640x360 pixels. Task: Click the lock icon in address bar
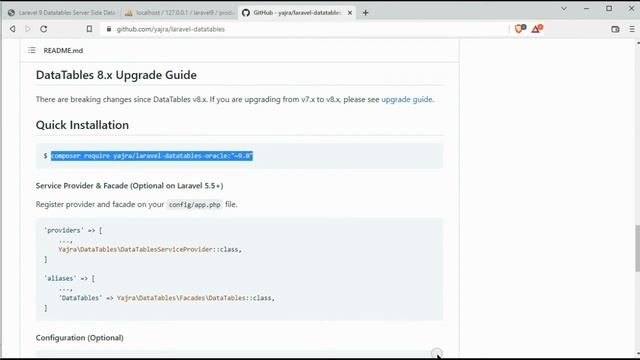tap(109, 29)
